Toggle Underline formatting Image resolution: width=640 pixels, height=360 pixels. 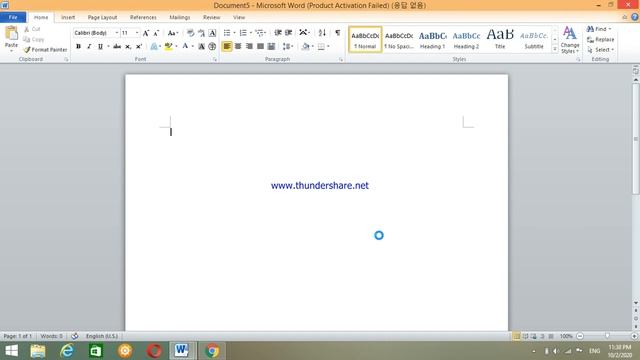click(x=100, y=47)
